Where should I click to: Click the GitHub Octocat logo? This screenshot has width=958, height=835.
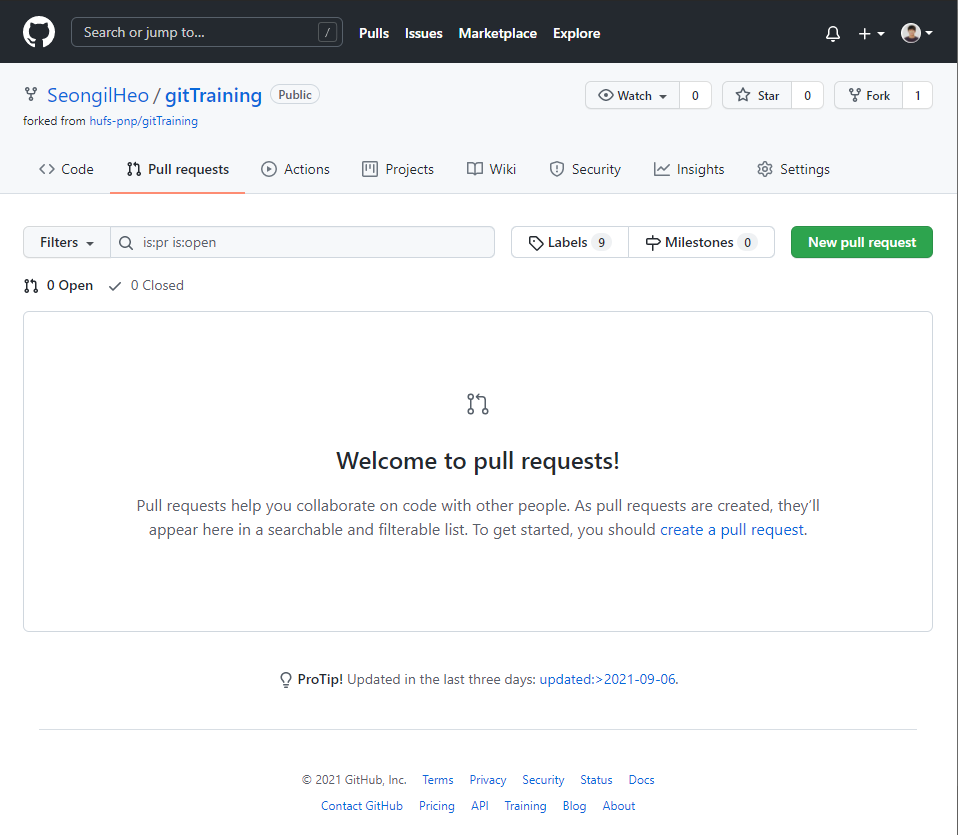[39, 32]
